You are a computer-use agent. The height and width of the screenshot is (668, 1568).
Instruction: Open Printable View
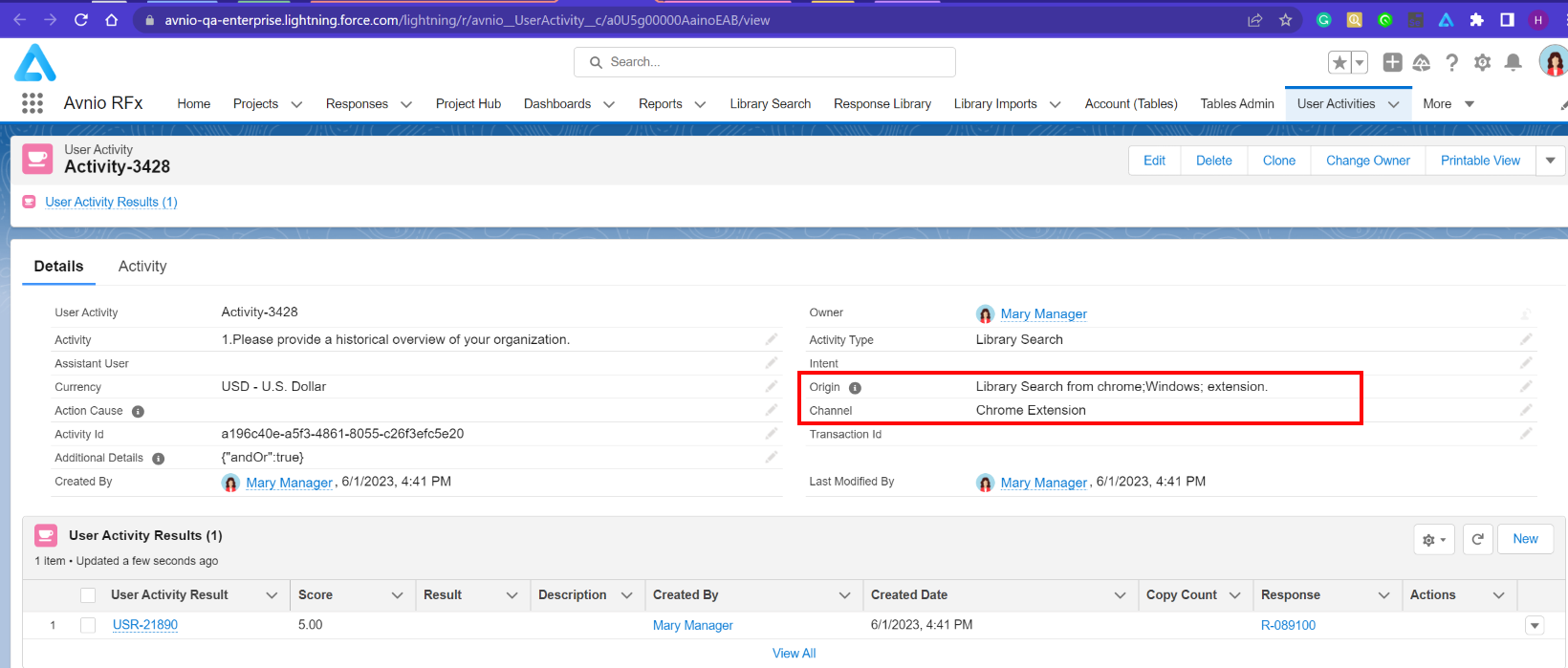(1480, 161)
